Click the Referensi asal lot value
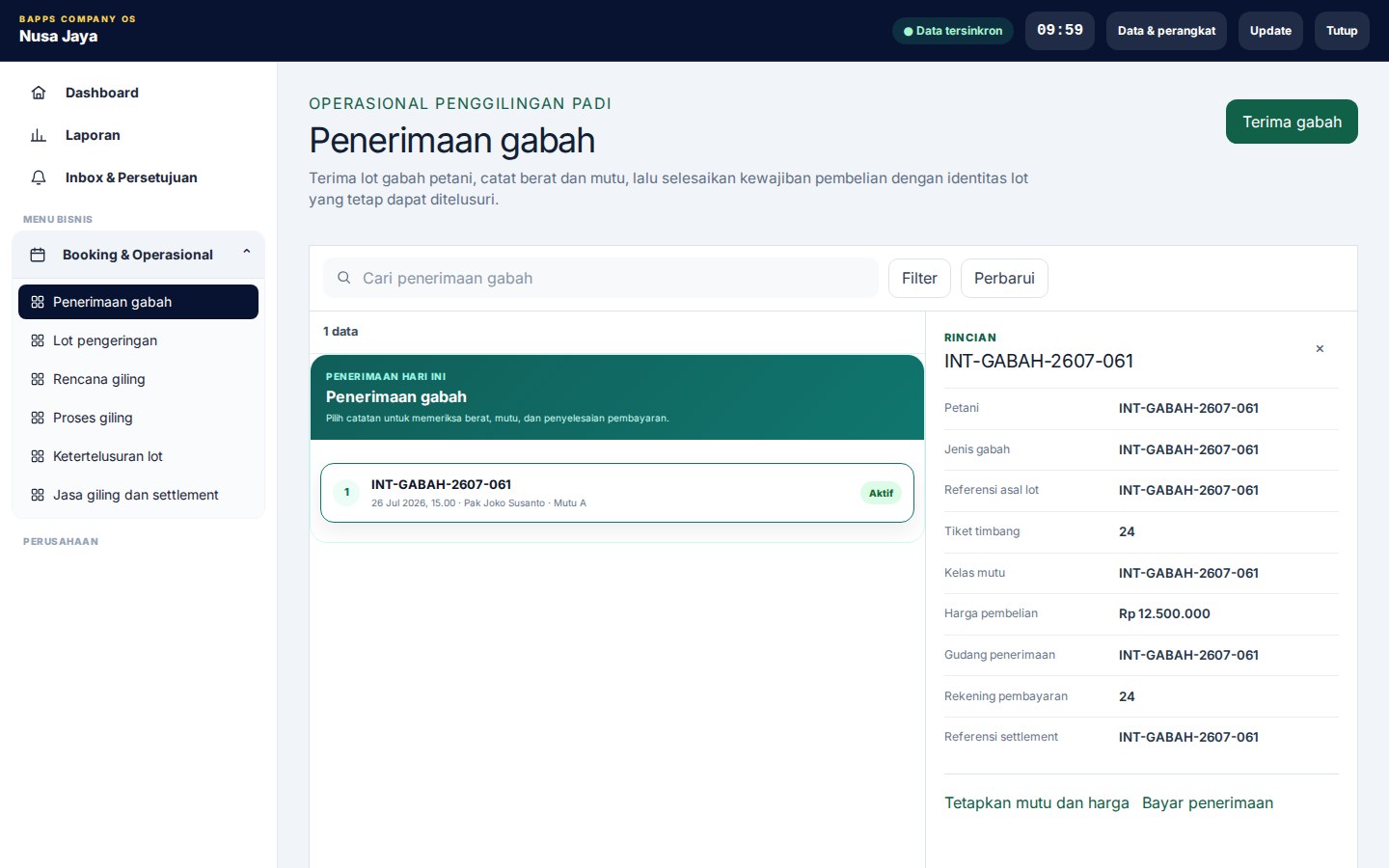Screen dimensions: 1389x868 (1188, 490)
